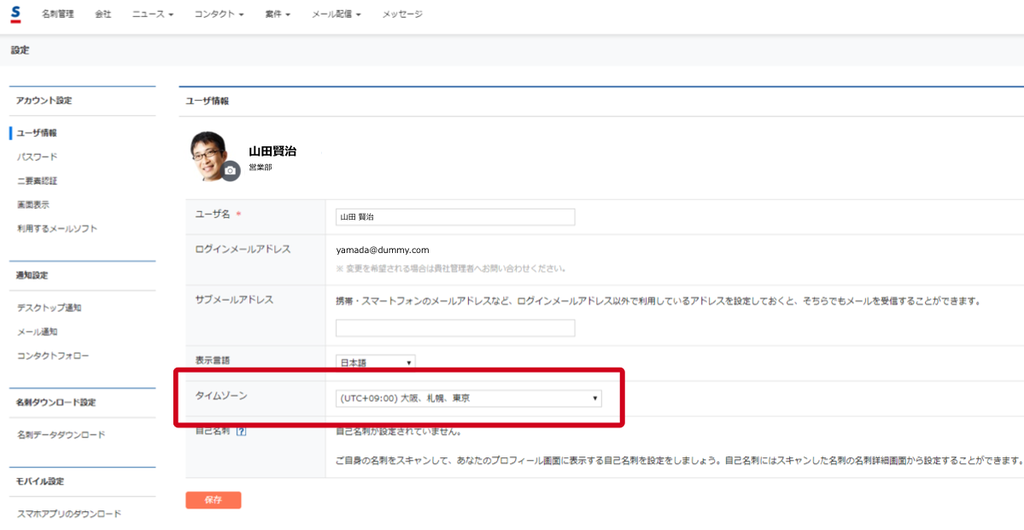Open the 会社 menu item
This screenshot has width=1024, height=530.
pyautogui.click(x=103, y=14)
